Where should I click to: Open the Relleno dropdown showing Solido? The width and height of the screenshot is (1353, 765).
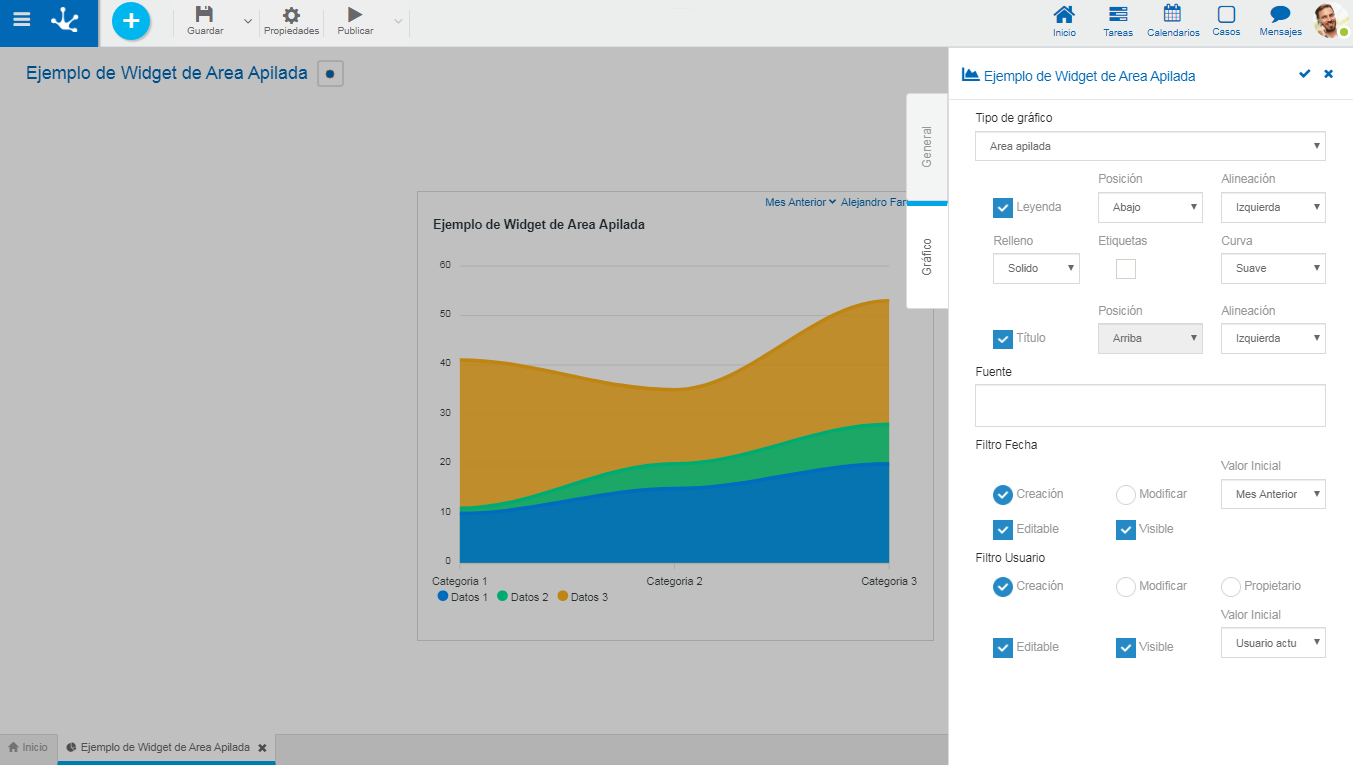click(x=1036, y=268)
